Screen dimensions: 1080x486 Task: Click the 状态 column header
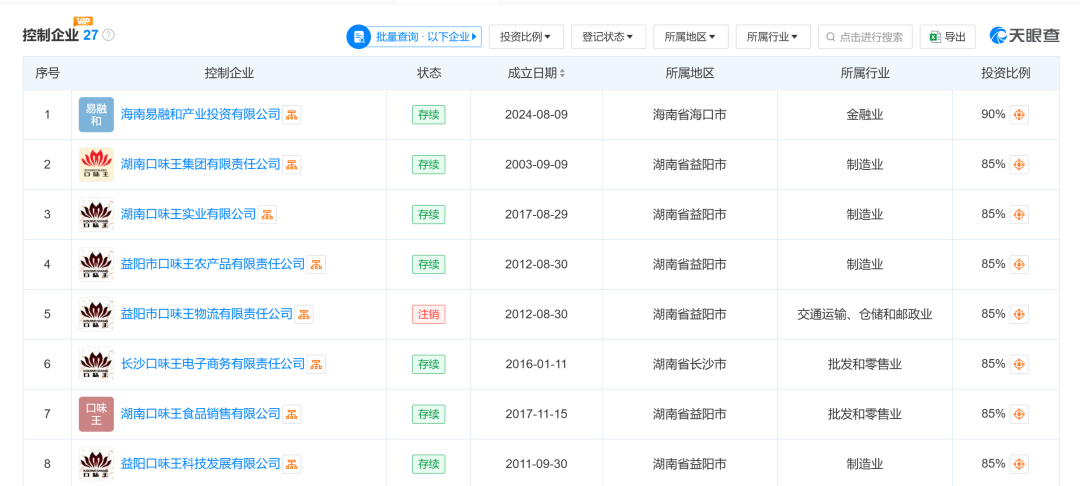tap(429, 74)
